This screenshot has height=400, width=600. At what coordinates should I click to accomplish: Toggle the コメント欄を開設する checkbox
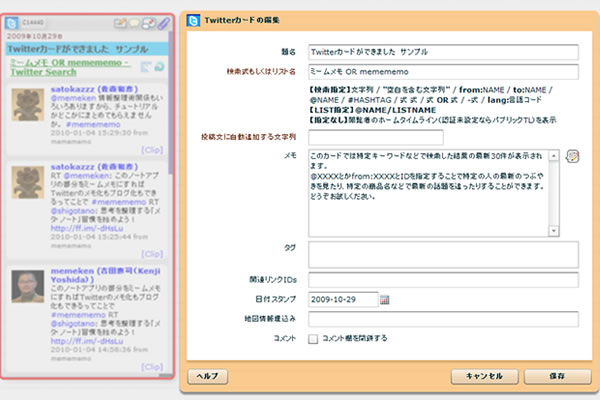tap(313, 339)
